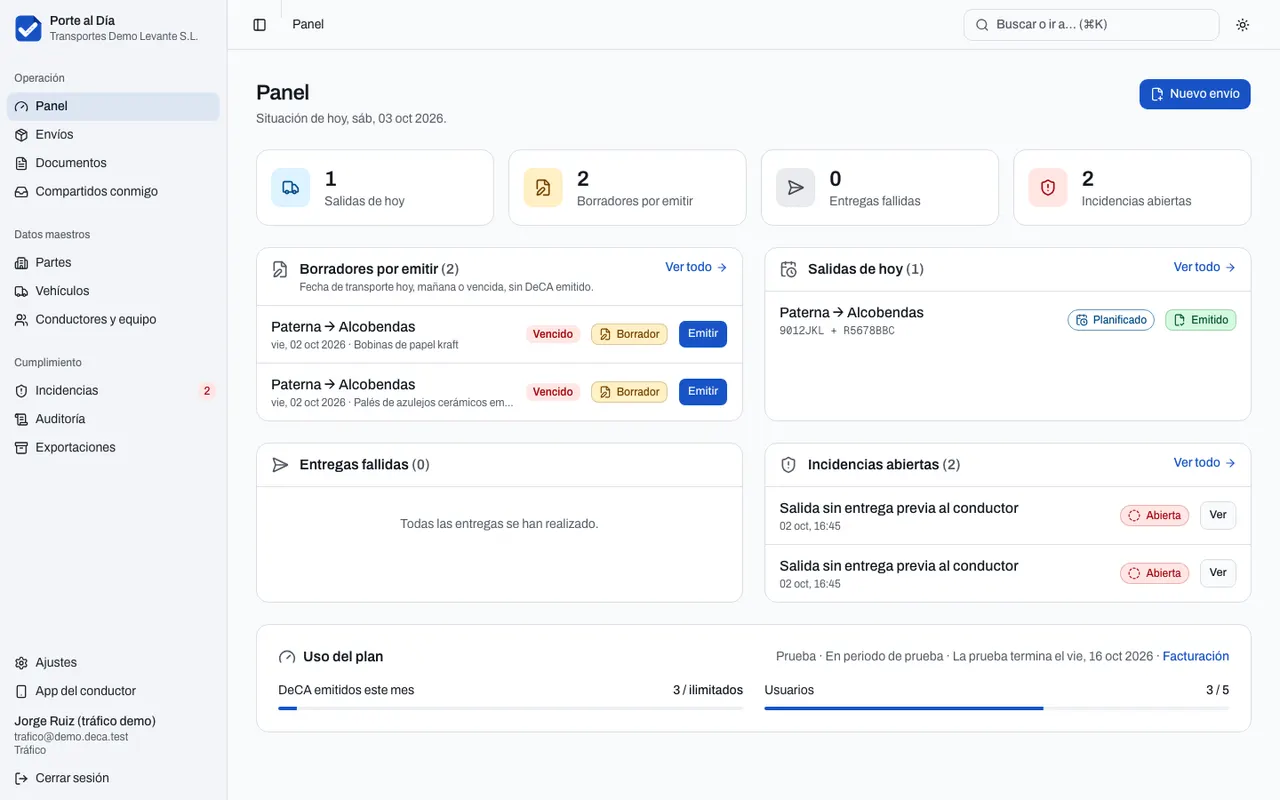Click Borrador badge on Palés de azulejos row
The image size is (1280, 800).
pyautogui.click(x=629, y=392)
